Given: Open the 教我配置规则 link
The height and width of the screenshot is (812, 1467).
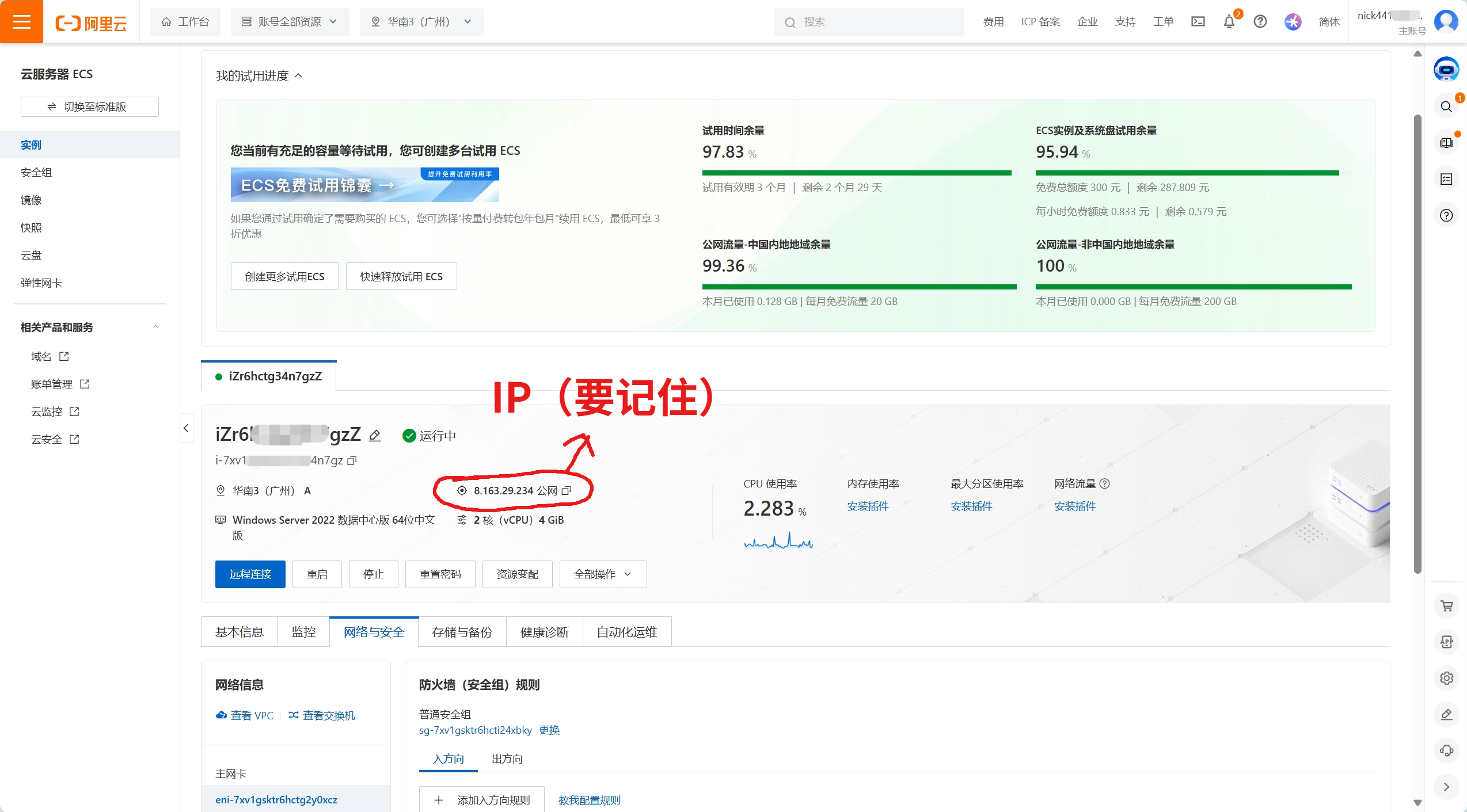Looking at the screenshot, I should tap(590, 800).
